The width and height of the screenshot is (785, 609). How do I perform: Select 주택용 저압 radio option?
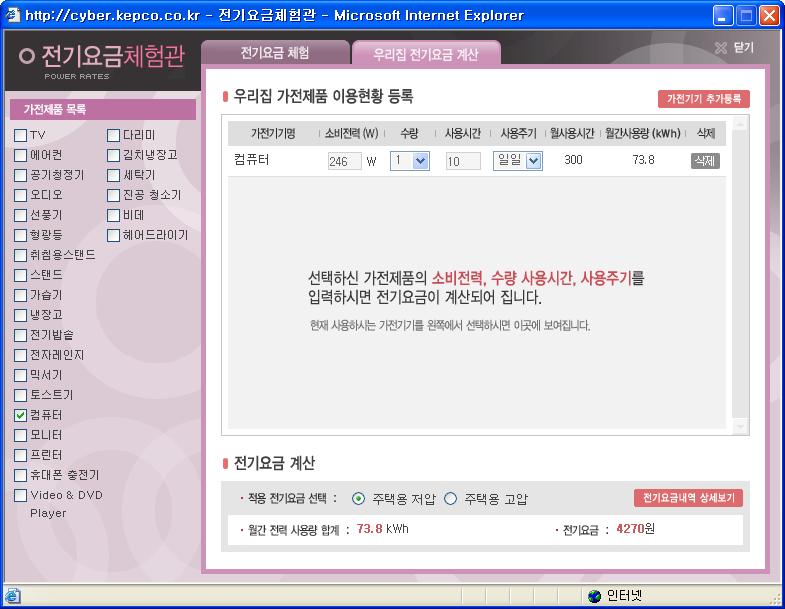(358, 499)
